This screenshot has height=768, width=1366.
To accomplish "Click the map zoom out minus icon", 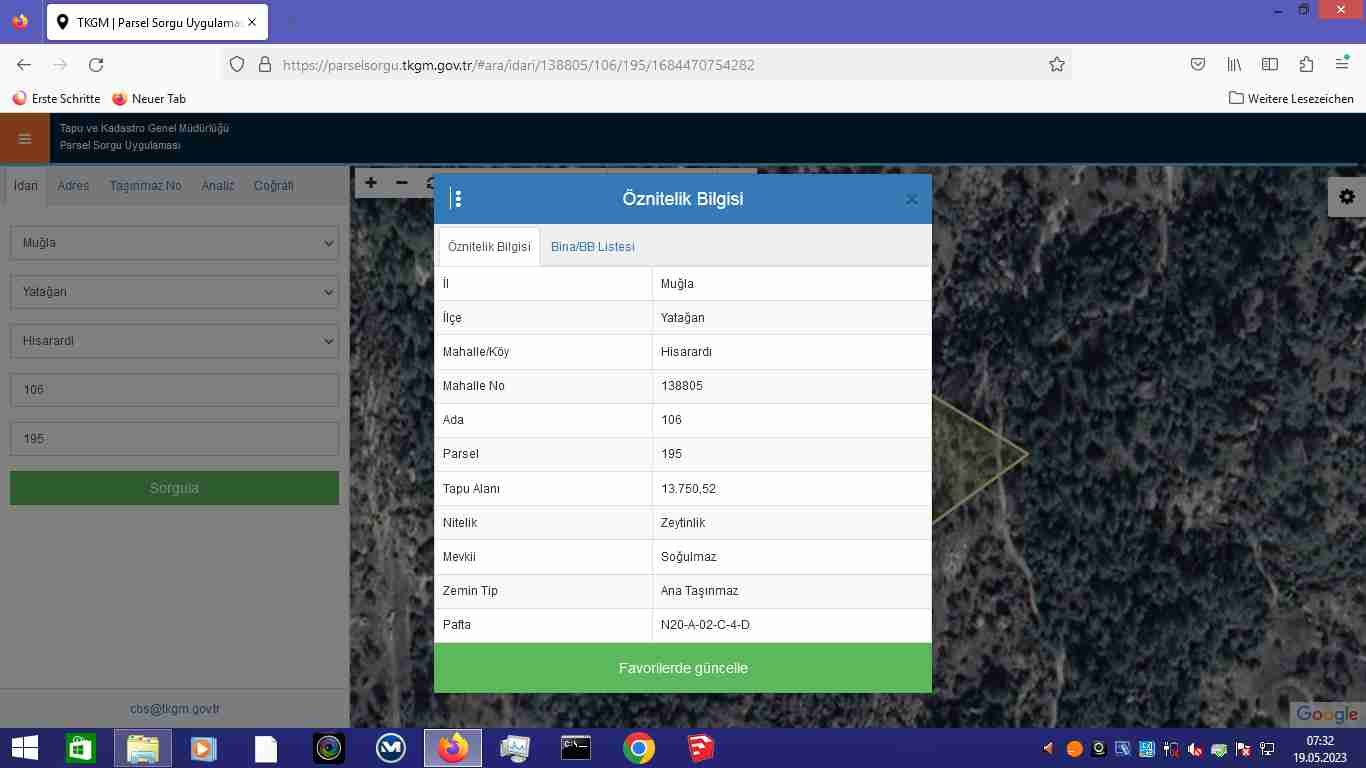I will (402, 183).
